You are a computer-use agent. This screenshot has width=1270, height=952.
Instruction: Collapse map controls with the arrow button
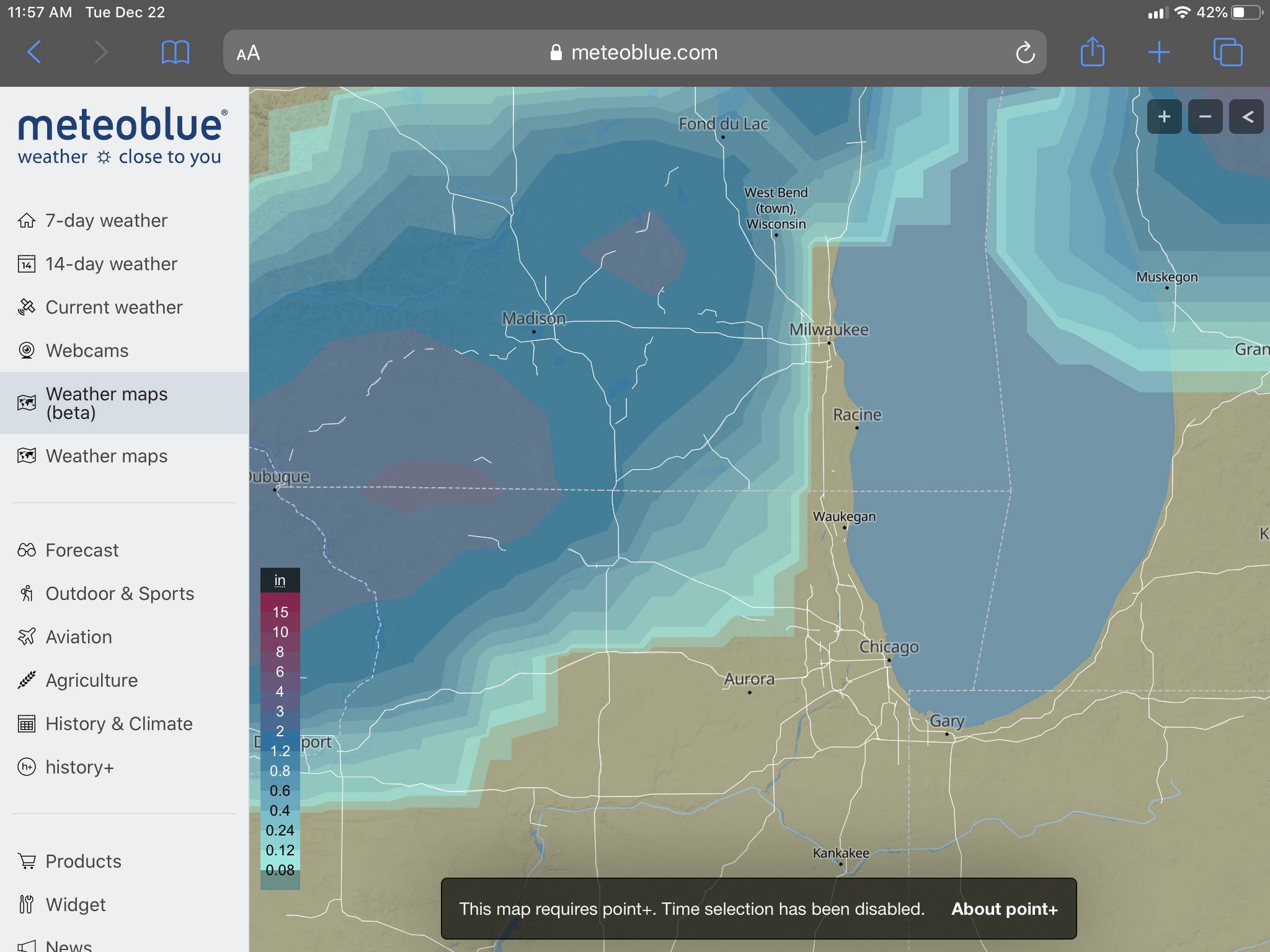pyautogui.click(x=1247, y=117)
